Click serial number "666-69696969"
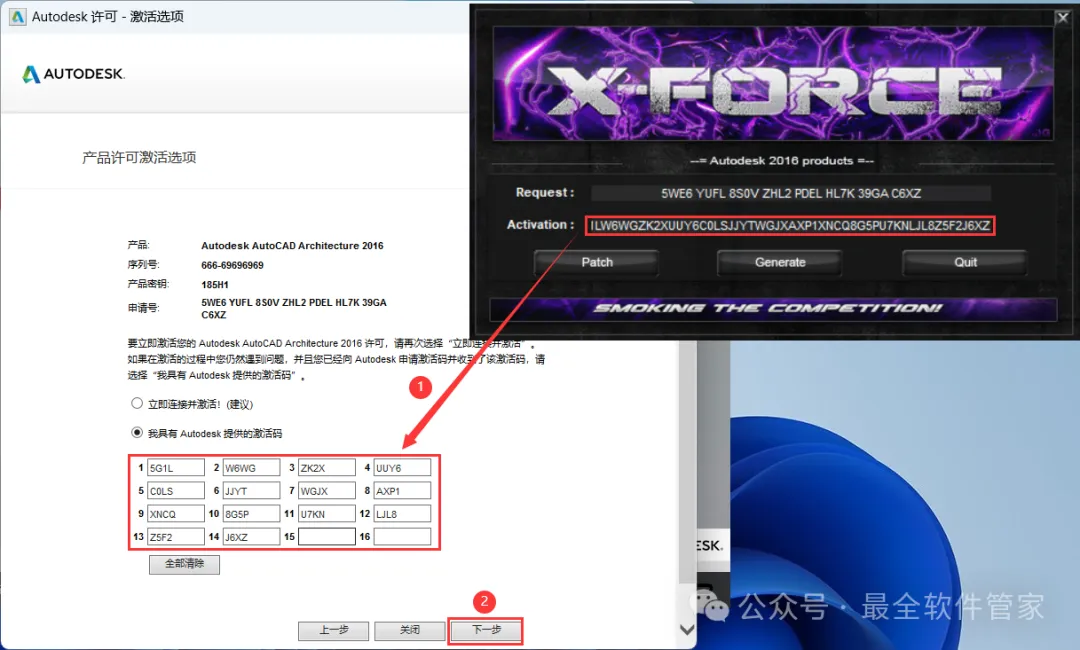 tap(232, 265)
